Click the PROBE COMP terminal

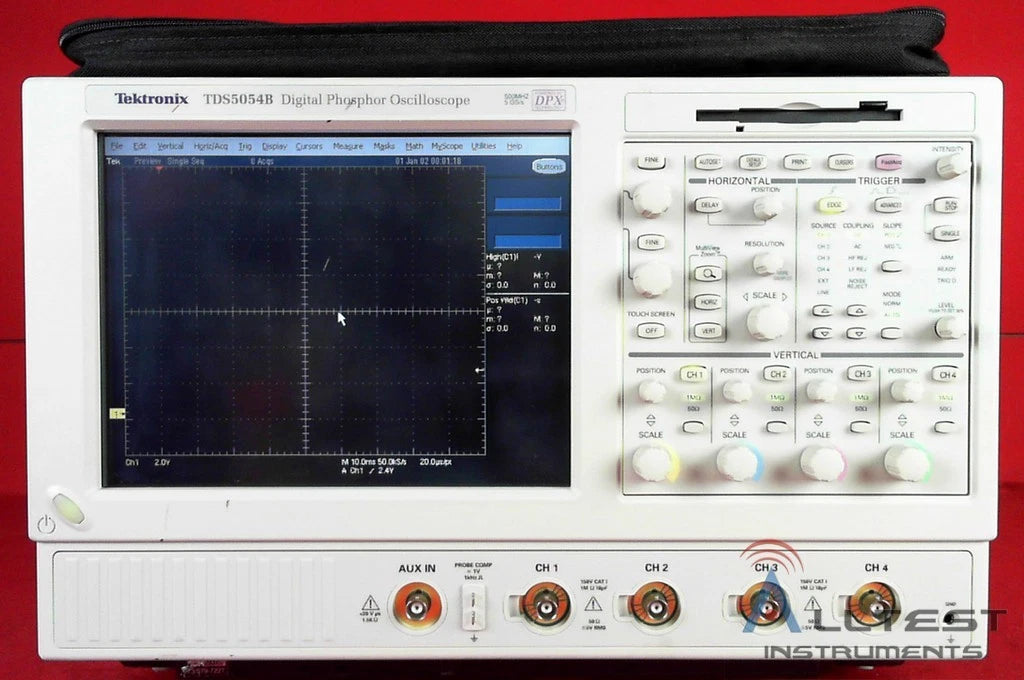(473, 608)
